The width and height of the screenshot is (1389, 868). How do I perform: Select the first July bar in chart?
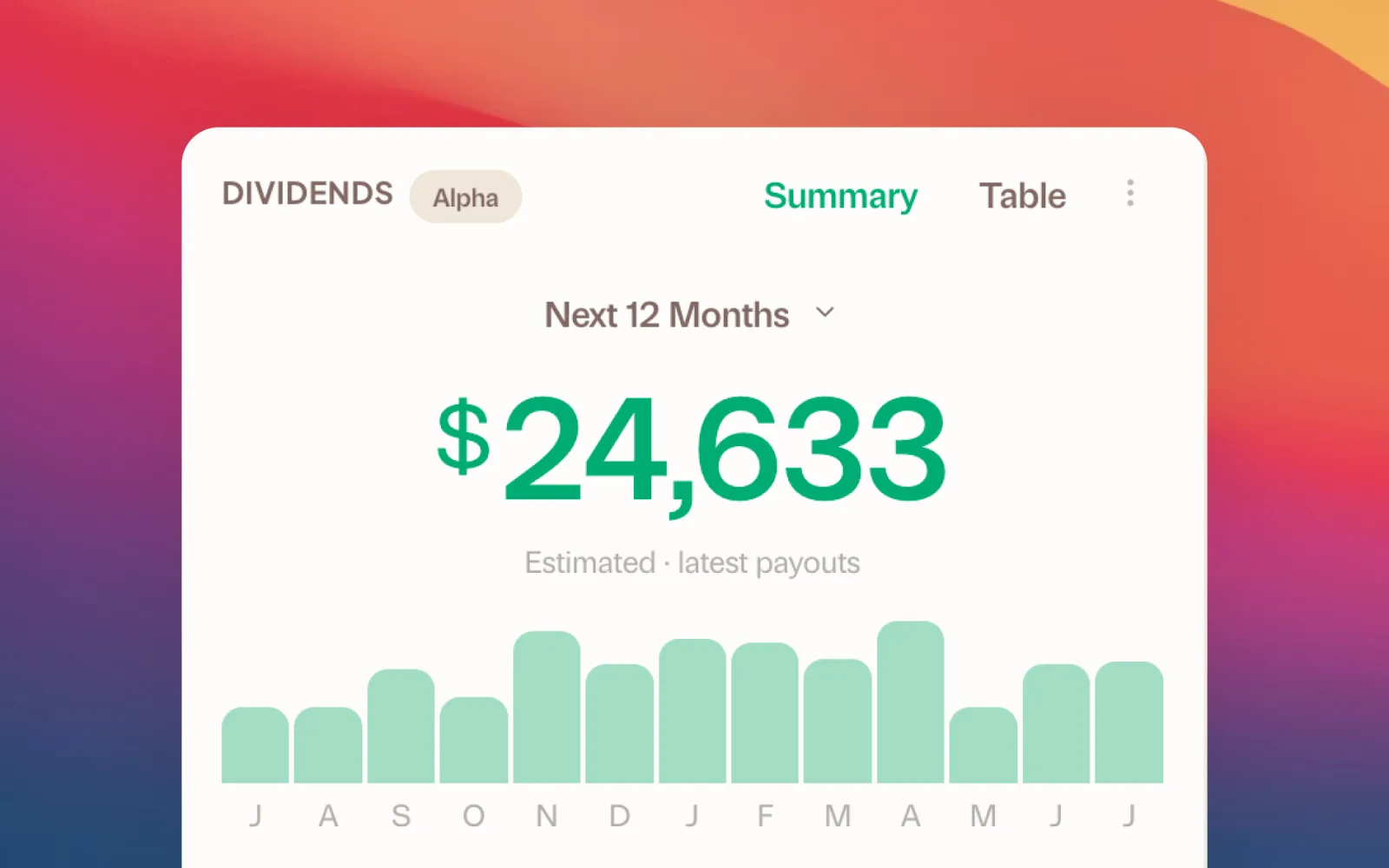click(x=255, y=745)
